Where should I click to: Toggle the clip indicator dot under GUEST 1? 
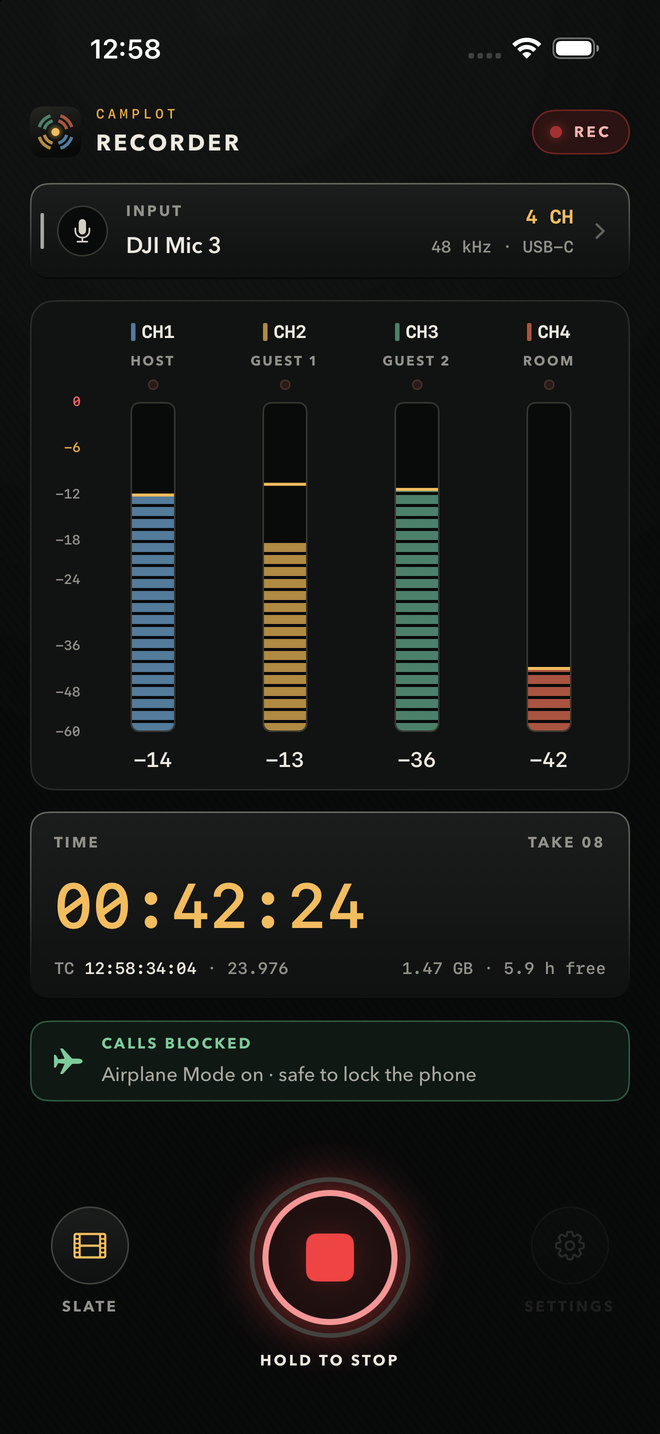pos(285,385)
